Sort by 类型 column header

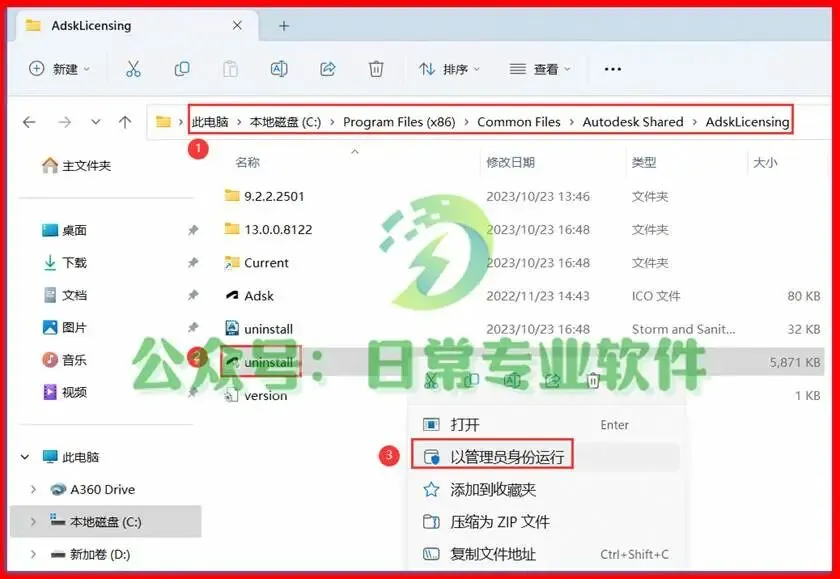click(643, 162)
